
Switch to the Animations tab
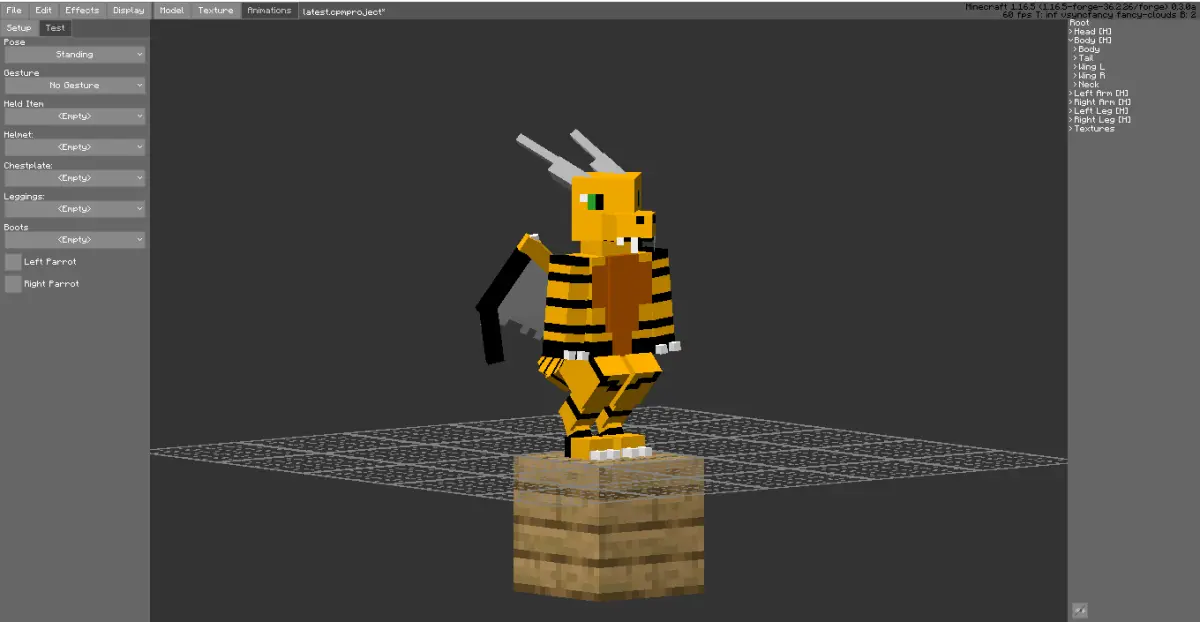[x=269, y=10]
